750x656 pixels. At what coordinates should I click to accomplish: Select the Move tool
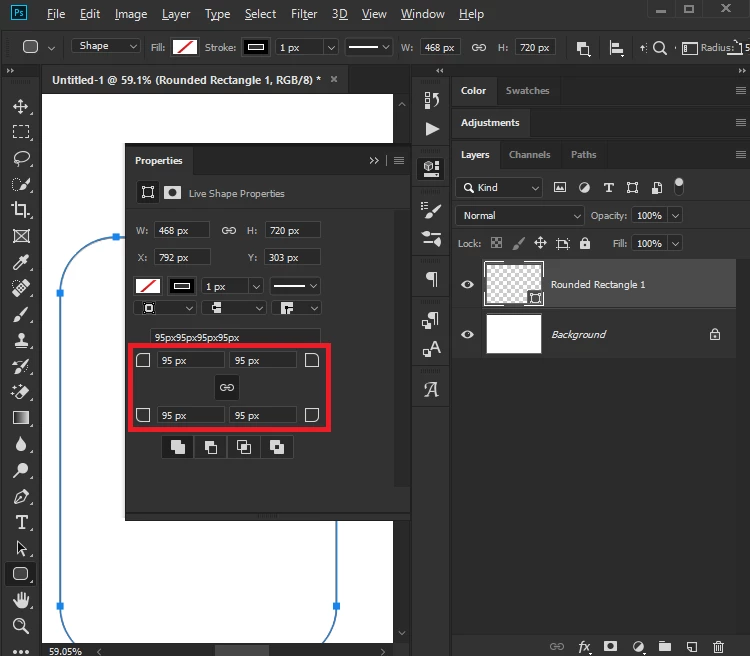(x=21, y=106)
